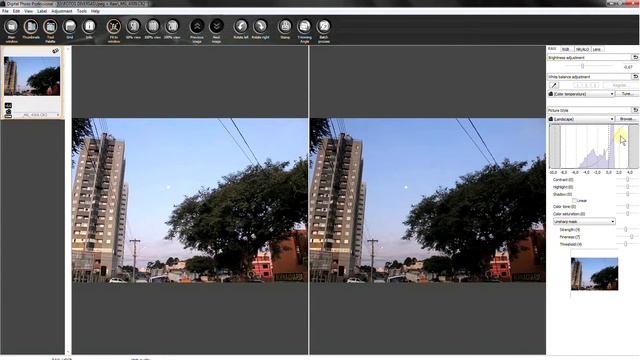640x360 pixels.
Task: Open the Stamp tool
Action: click(x=285, y=27)
